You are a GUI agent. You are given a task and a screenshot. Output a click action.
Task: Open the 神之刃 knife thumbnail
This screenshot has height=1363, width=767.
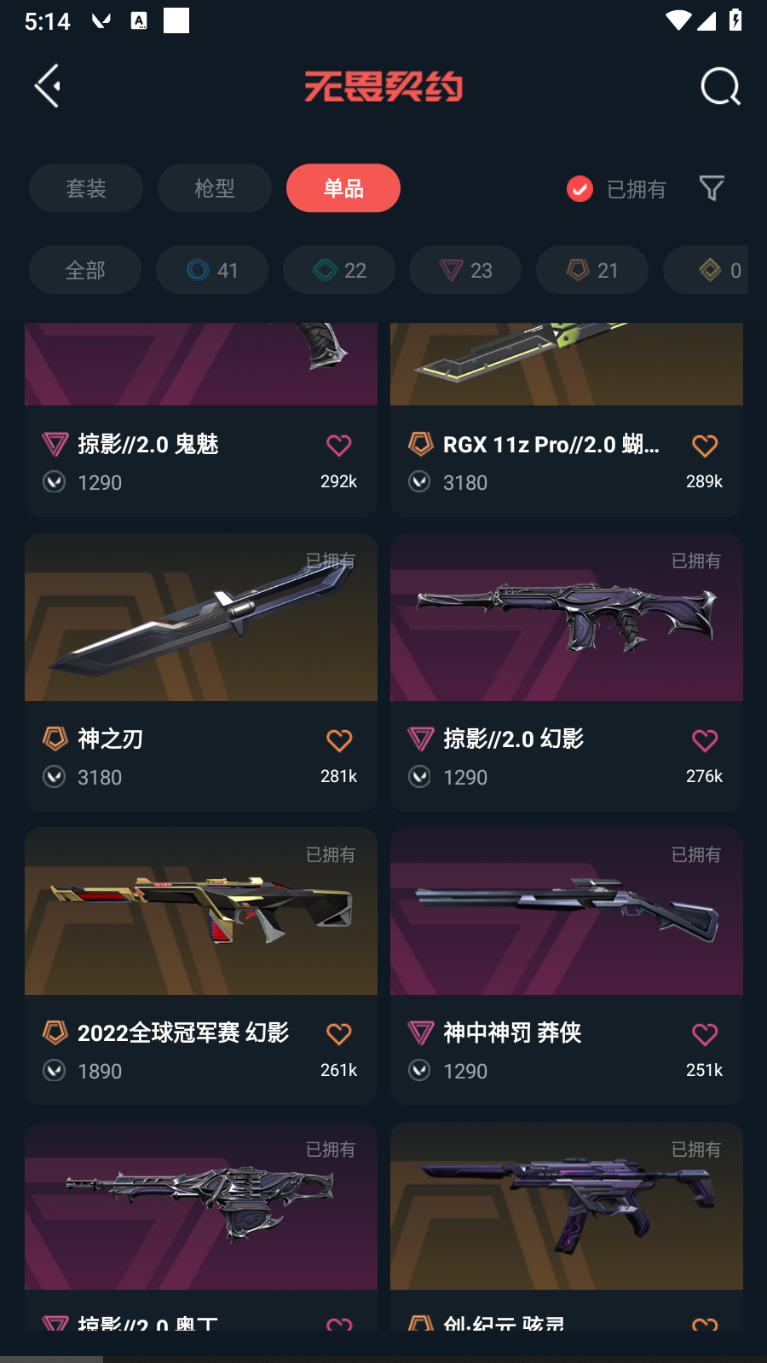[201, 617]
